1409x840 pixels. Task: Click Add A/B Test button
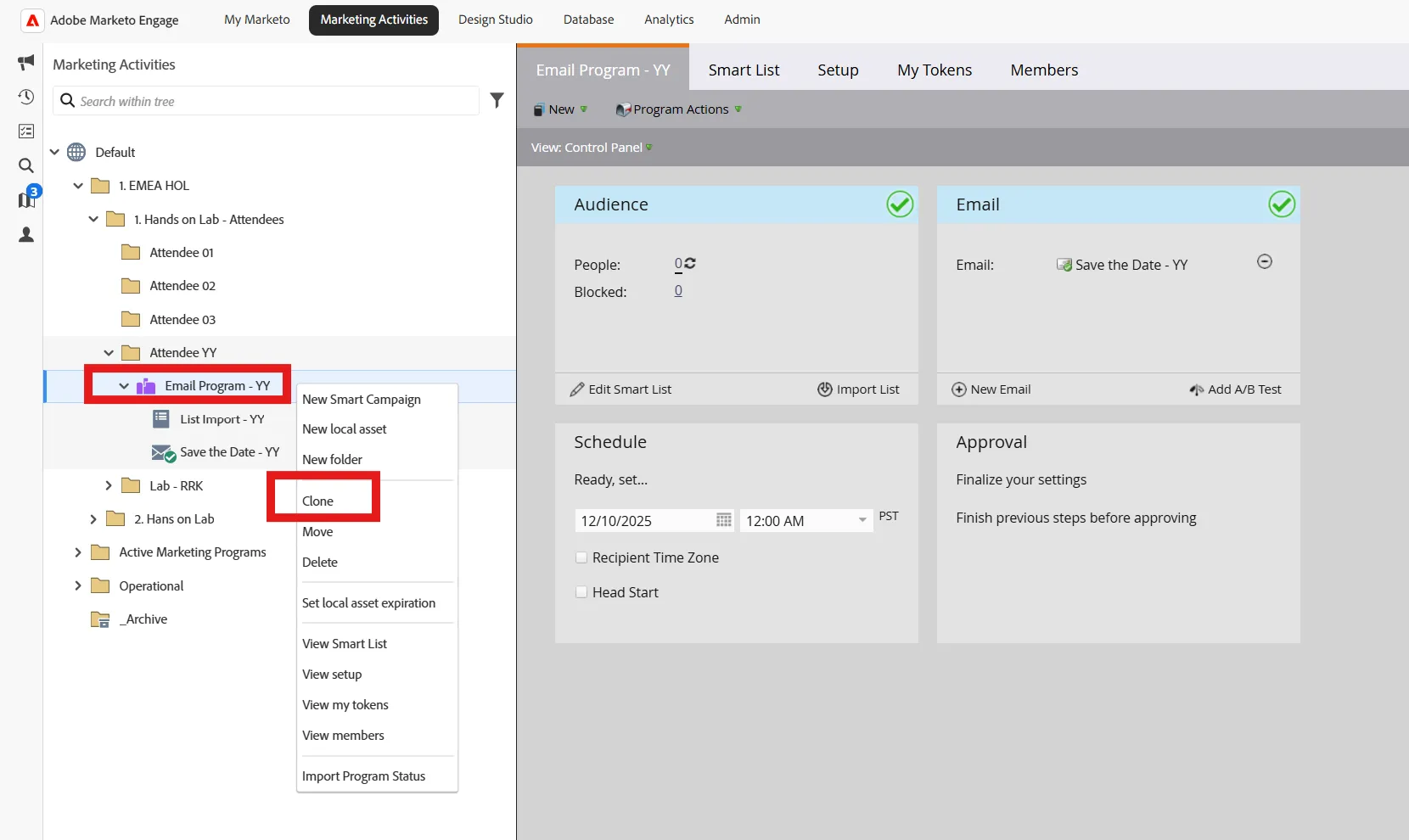(x=1235, y=389)
